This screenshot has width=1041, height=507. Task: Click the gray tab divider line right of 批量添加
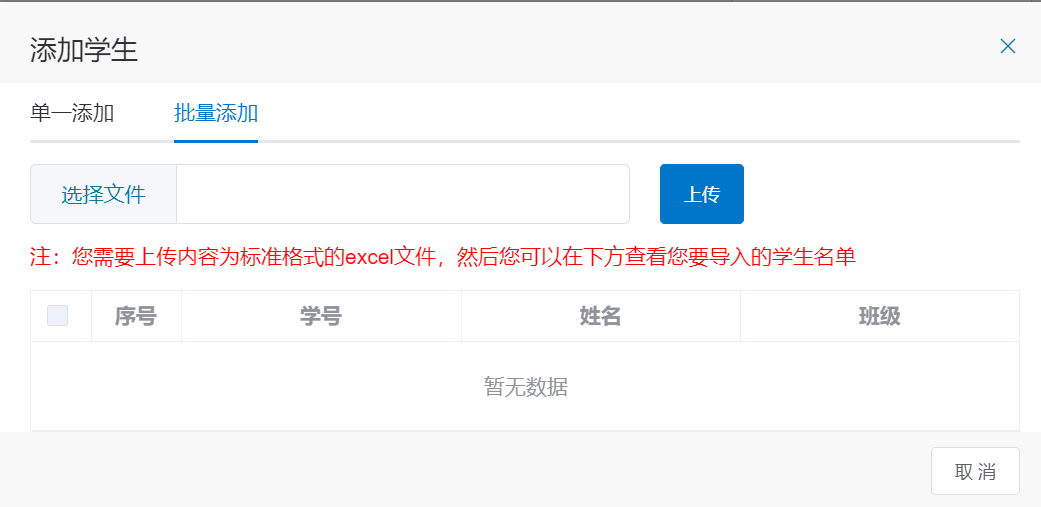[639, 141]
